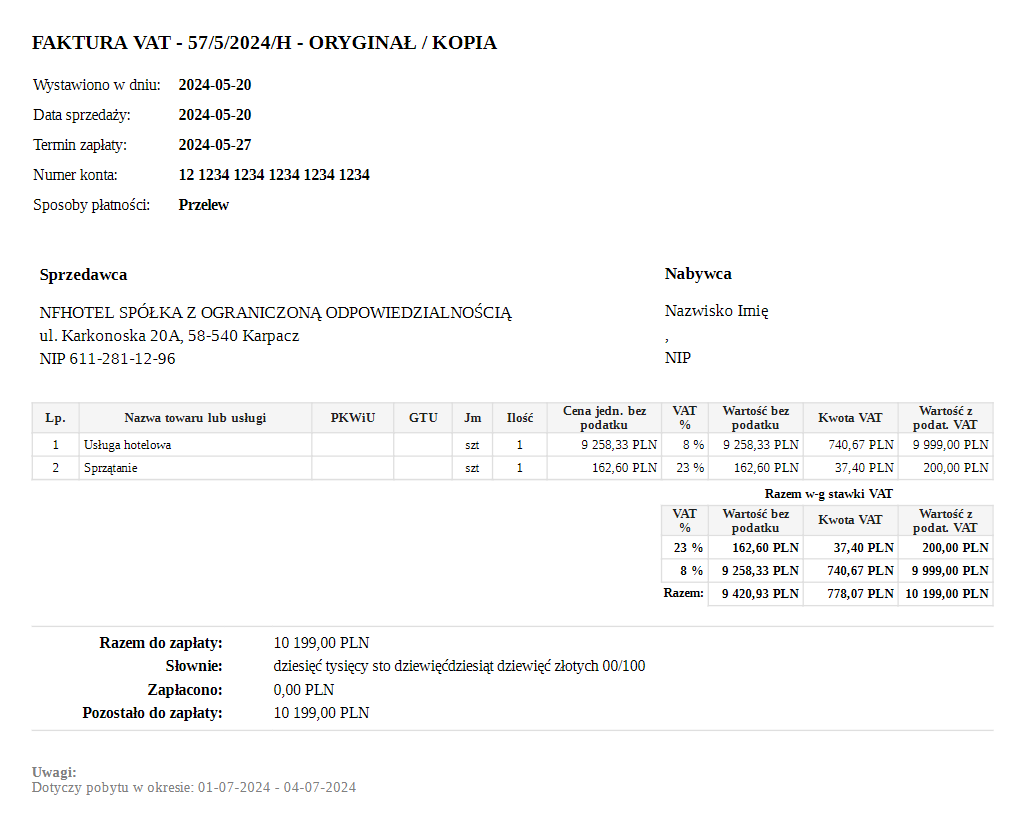
Task: Select issue date value next to 'Wystawiono w dniu'
Action: click(x=215, y=85)
